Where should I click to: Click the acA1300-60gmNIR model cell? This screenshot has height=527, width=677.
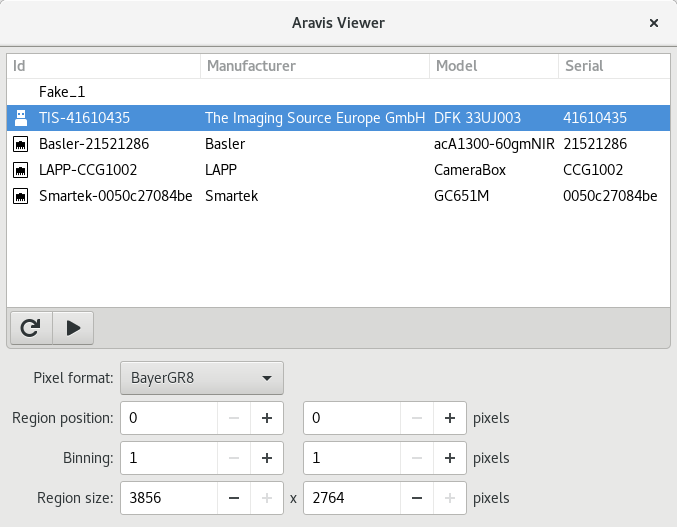click(494, 144)
